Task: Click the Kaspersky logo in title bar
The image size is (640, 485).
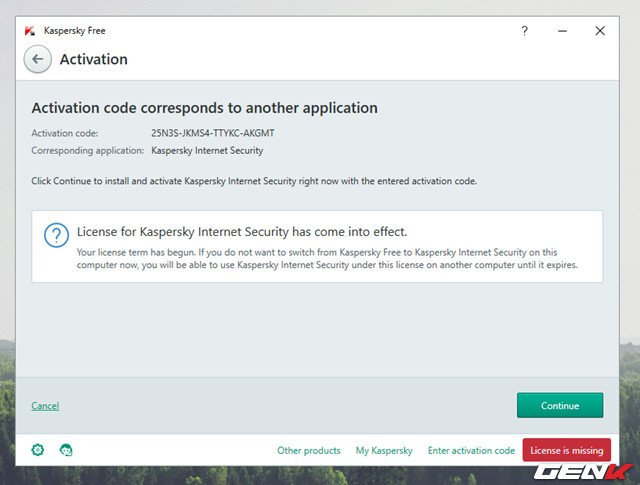Action: 30,31
